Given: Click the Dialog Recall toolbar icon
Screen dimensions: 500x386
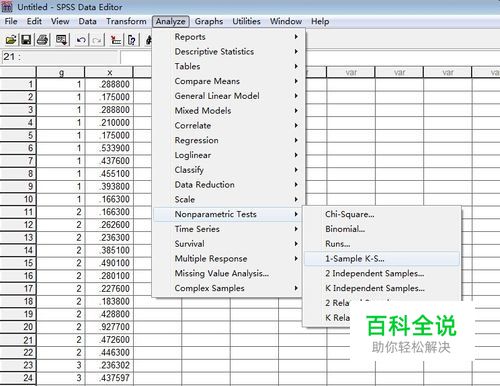Looking at the screenshot, I should 62,40.
